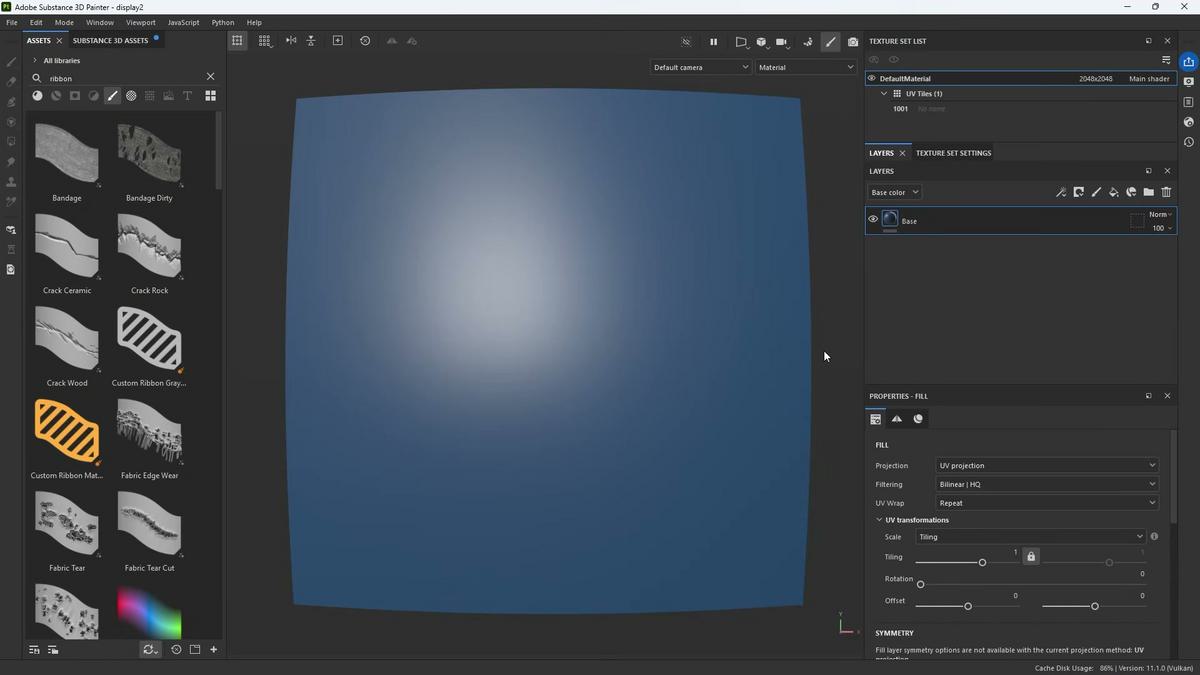Select the Paint tool in the toolbar
The image size is (1200, 675).
[11, 62]
